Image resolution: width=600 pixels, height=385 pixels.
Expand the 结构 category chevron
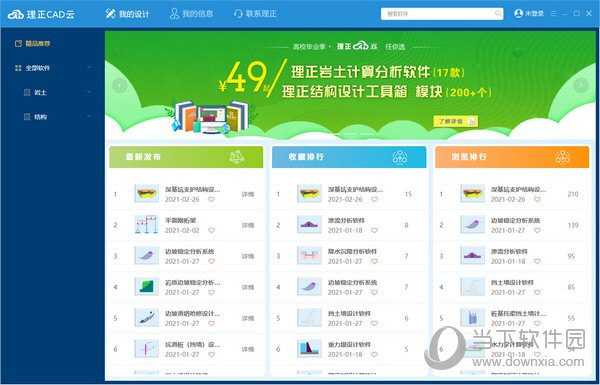click(x=89, y=116)
